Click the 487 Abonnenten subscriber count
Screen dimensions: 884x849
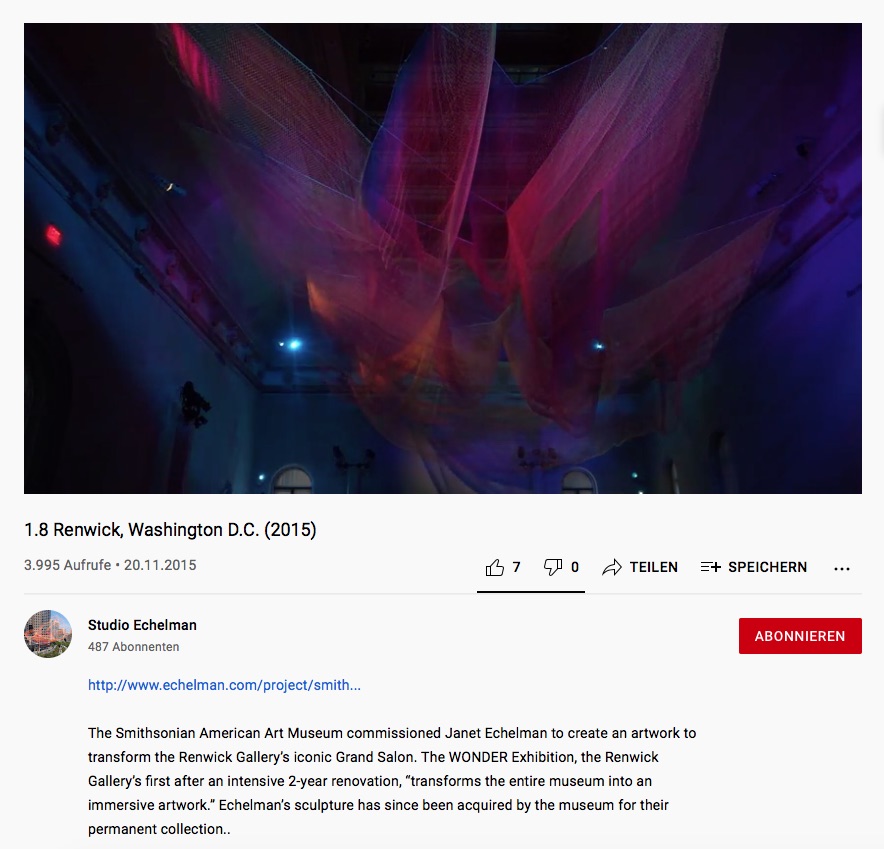134,647
